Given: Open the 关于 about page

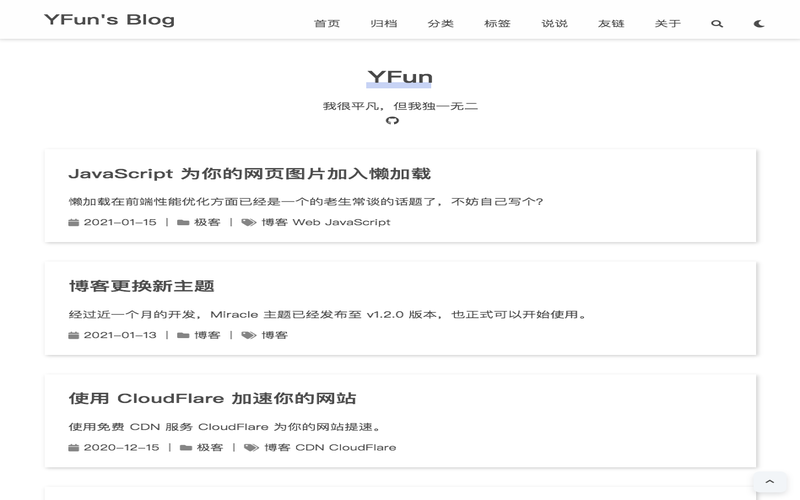Looking at the screenshot, I should tap(668, 24).
